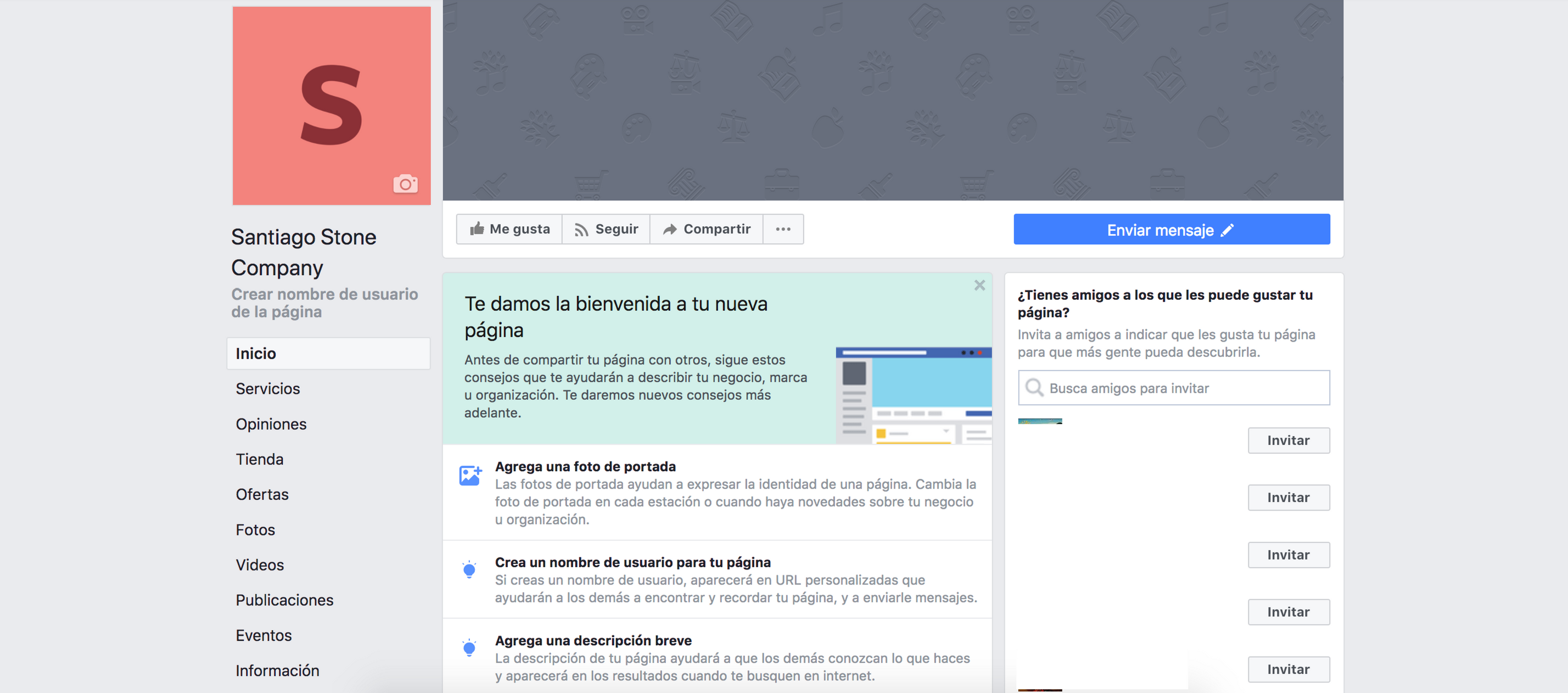Image resolution: width=1568 pixels, height=693 pixels.
Task: Click the page preview illustration in welcome banner
Action: click(914, 395)
